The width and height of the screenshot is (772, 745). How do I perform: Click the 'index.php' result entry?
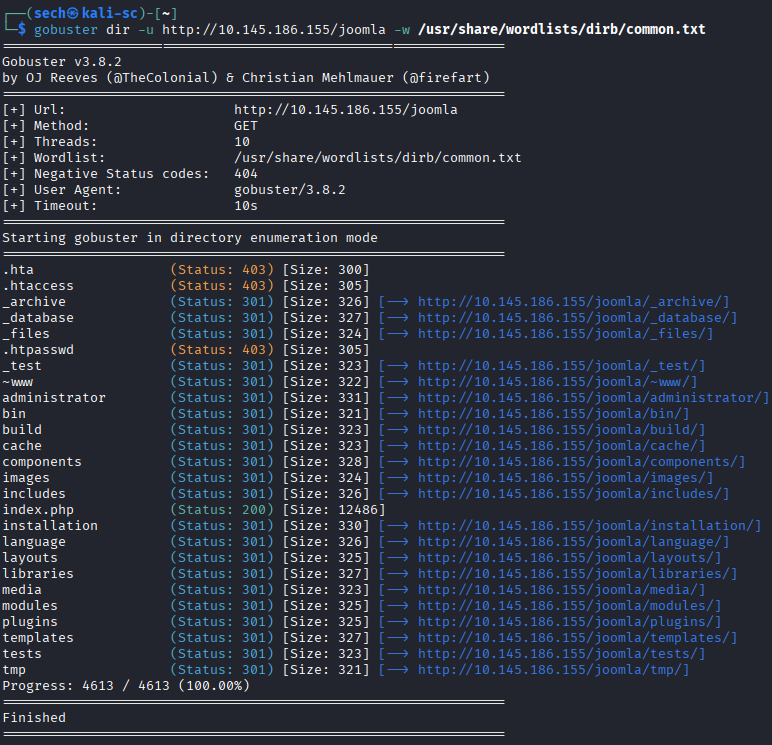[x=38, y=510]
